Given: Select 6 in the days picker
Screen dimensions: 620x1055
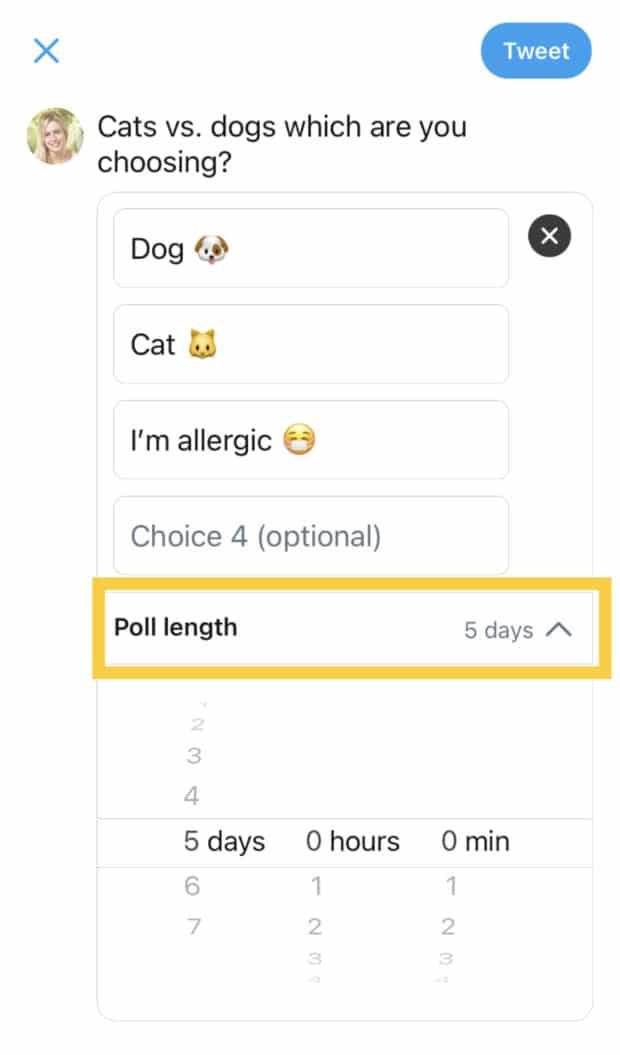Looking at the screenshot, I should pos(193,886).
